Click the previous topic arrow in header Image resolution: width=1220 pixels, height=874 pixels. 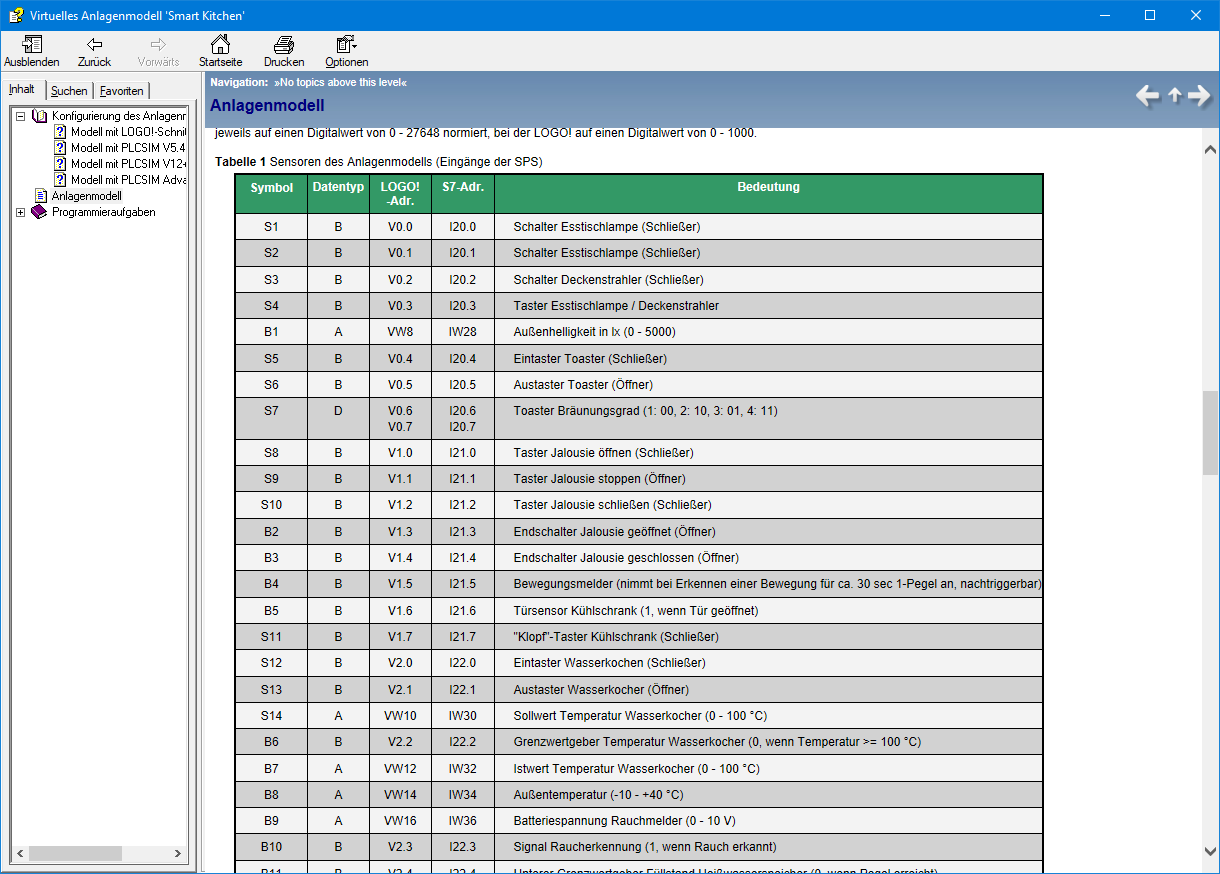click(x=1148, y=96)
